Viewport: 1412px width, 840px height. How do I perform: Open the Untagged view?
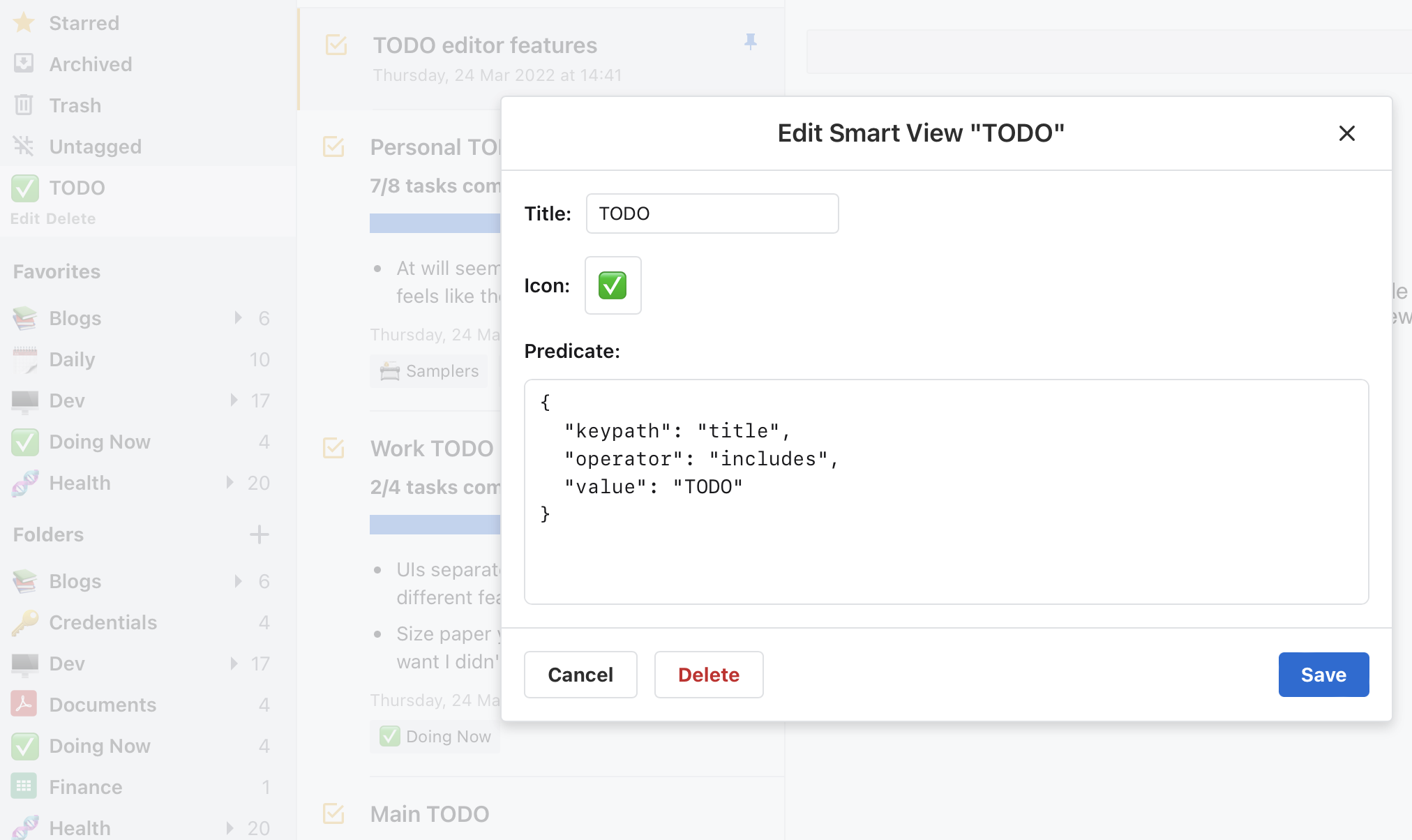click(x=95, y=147)
